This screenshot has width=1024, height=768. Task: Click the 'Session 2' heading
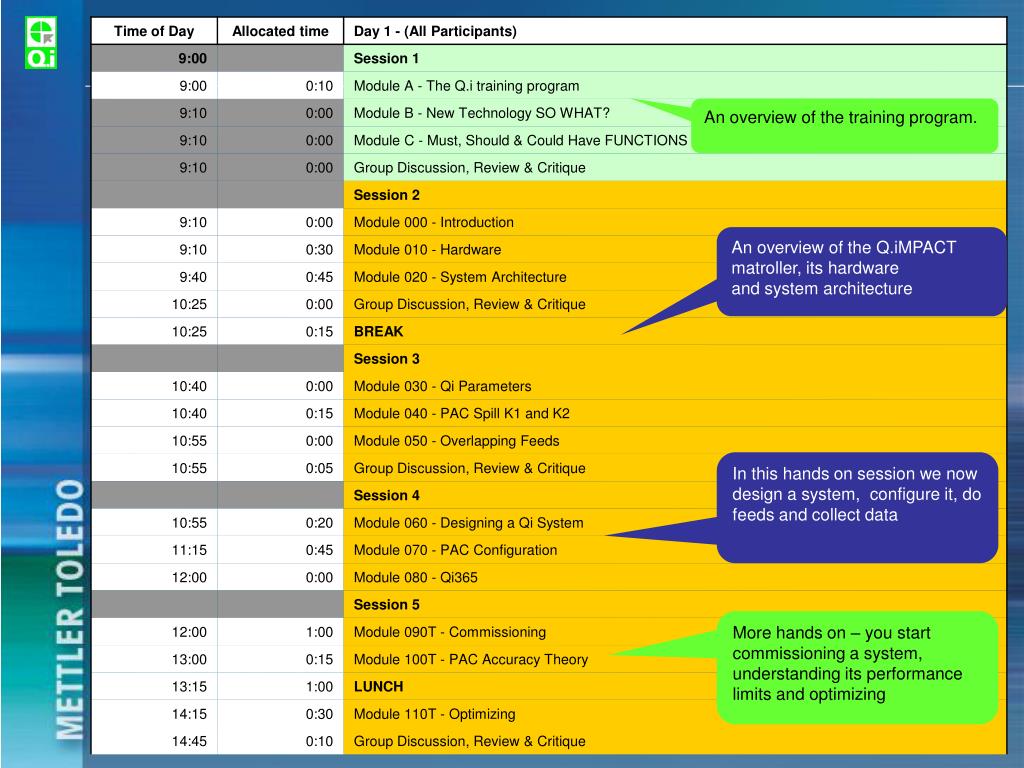387,195
